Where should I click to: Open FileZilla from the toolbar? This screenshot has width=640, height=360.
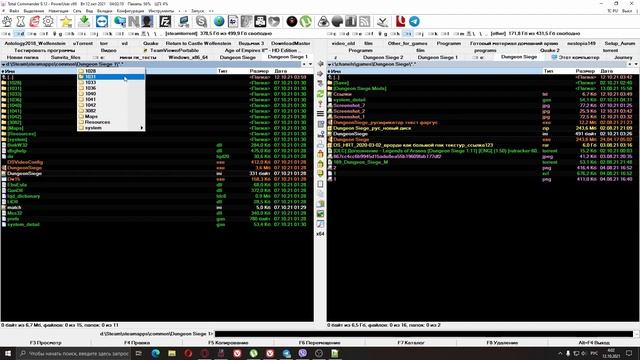(165, 22)
